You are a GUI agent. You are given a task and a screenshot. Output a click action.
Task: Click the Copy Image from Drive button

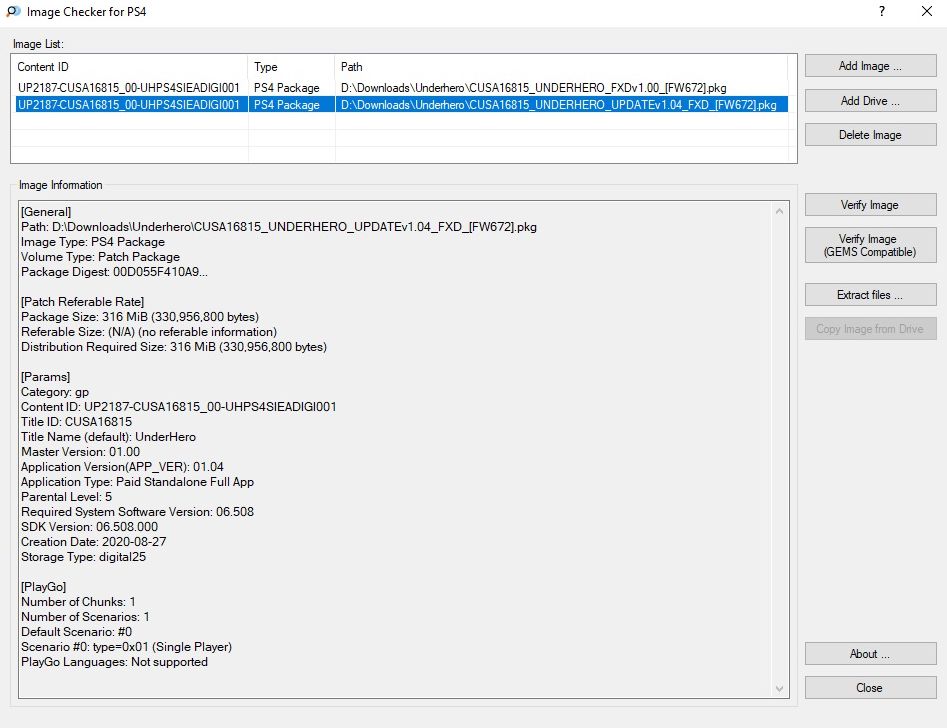870,329
